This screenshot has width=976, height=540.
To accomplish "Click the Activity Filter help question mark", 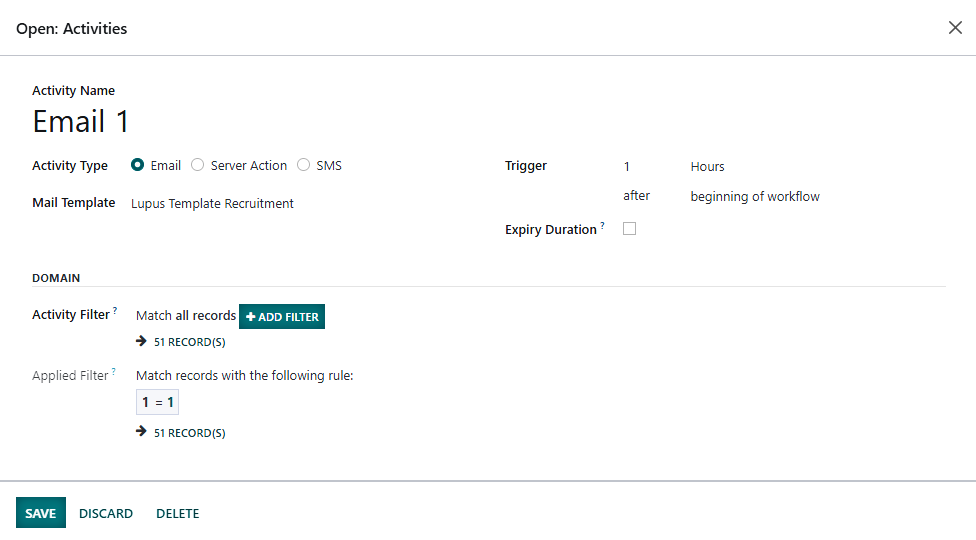I will [116, 311].
